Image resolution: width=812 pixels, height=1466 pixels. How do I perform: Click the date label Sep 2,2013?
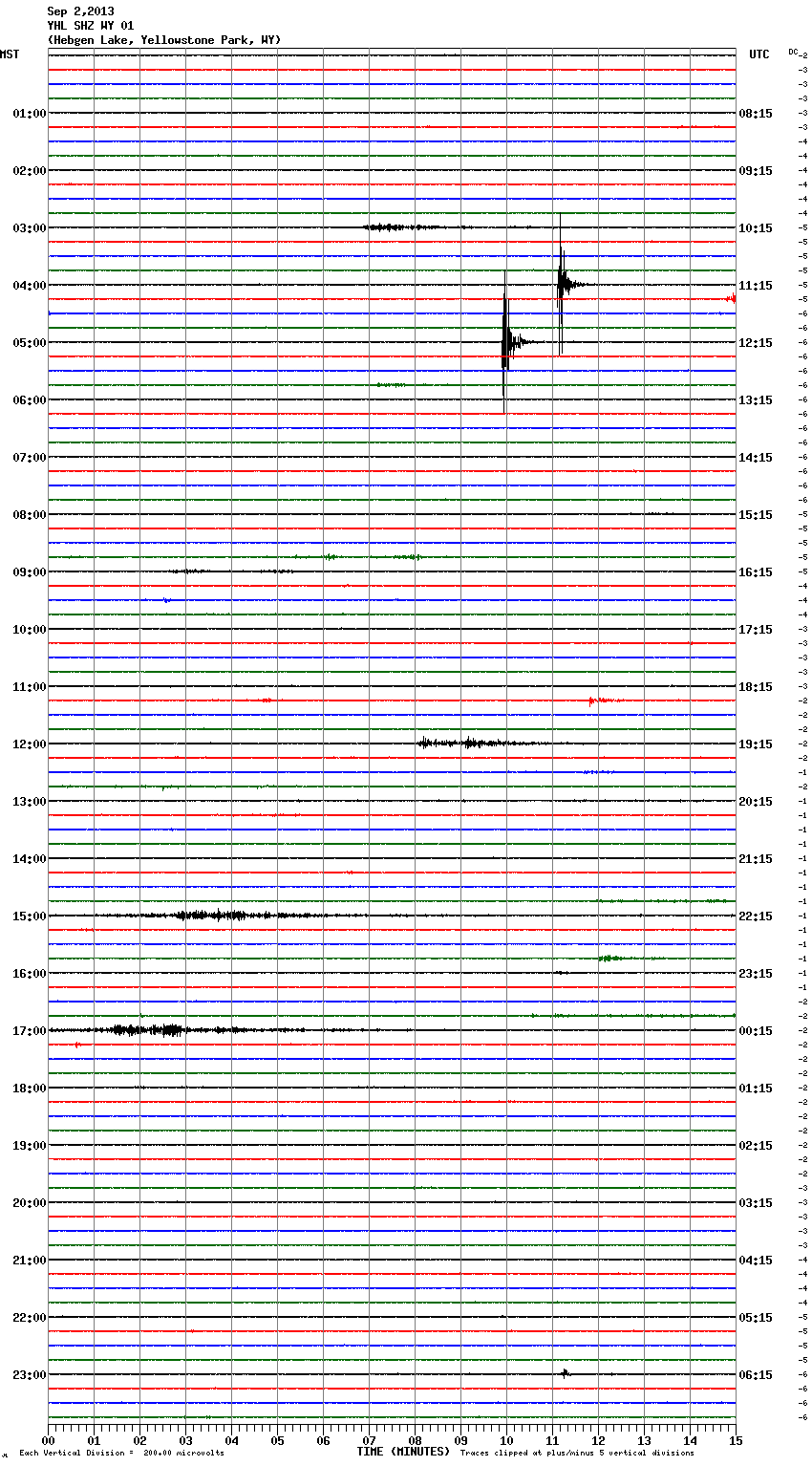coord(80,11)
